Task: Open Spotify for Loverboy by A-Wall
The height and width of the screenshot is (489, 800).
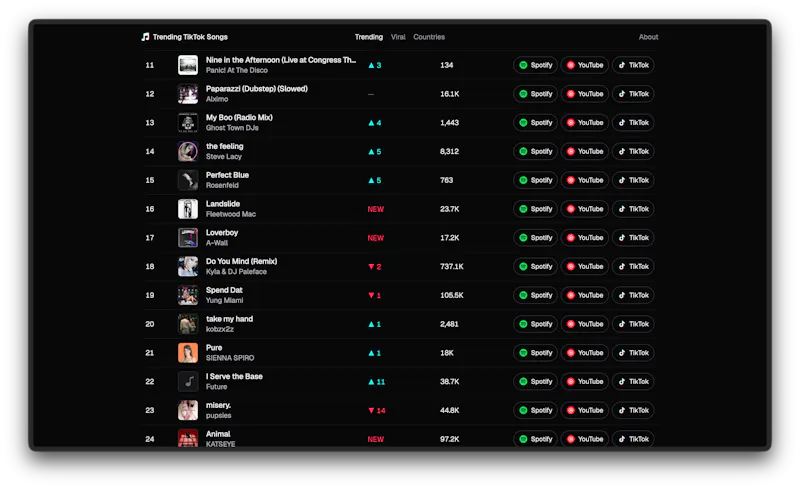Action: [535, 237]
